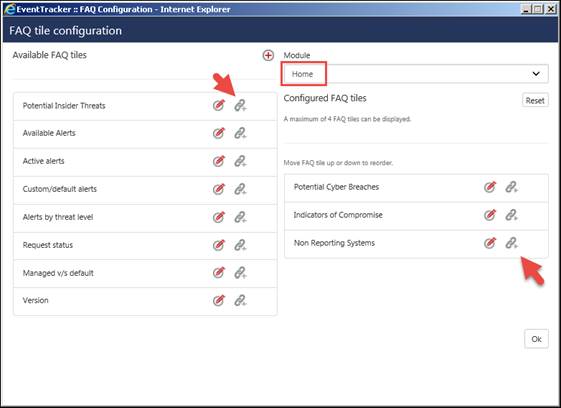
Task: Link the Alerts by threat level tile
Action: click(240, 217)
